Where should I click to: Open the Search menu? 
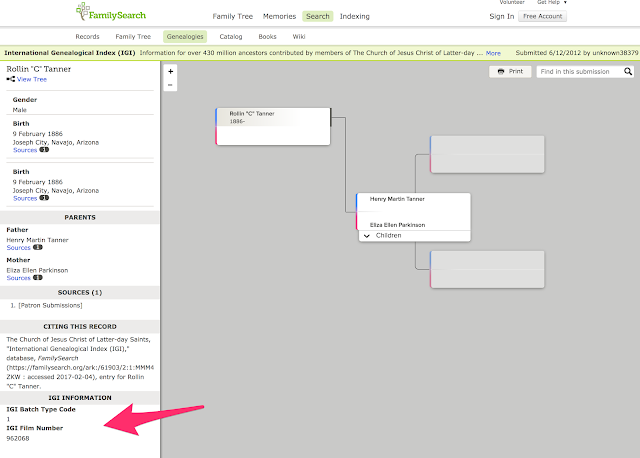tap(318, 16)
